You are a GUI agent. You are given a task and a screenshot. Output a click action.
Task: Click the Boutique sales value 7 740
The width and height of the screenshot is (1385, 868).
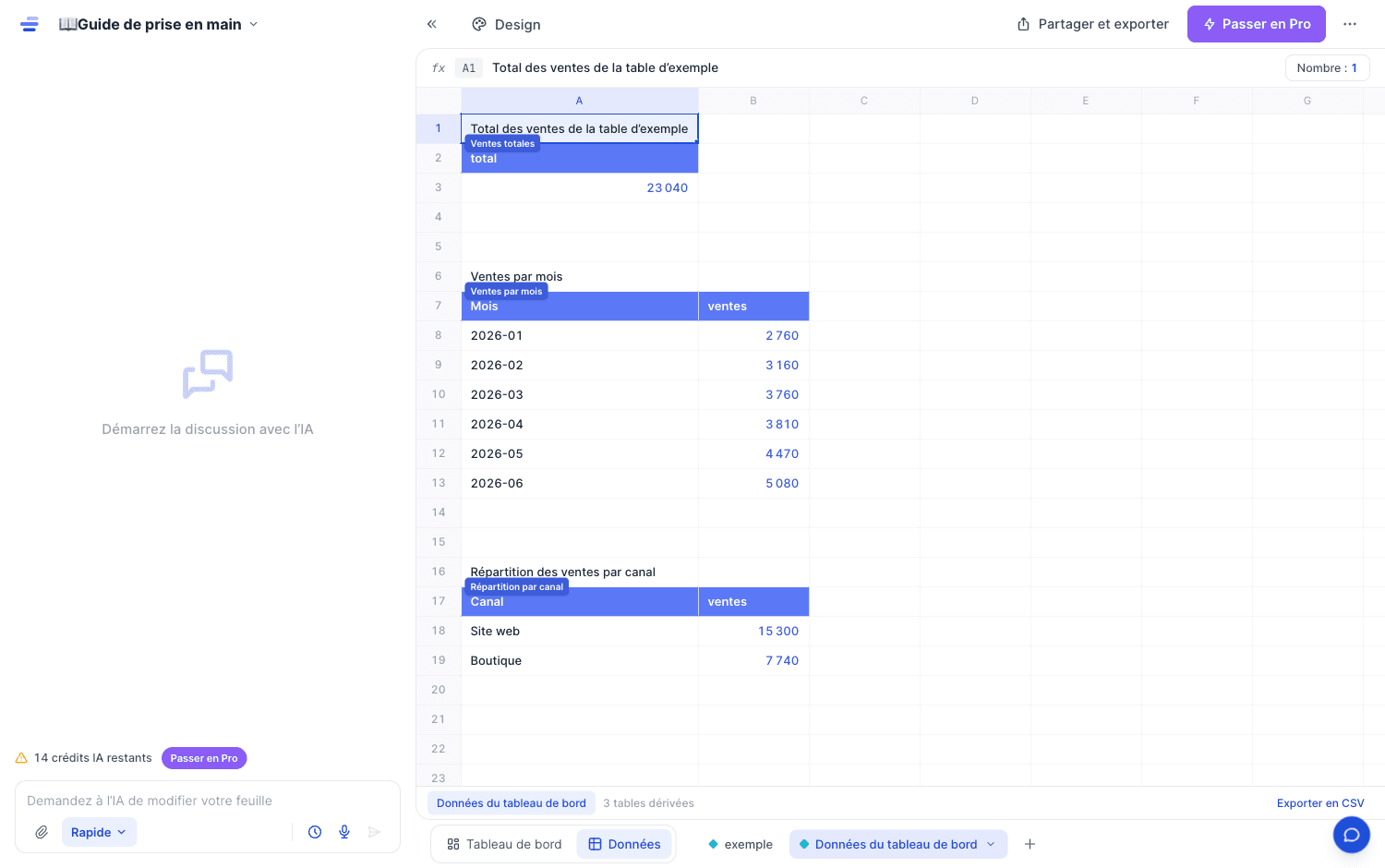tap(782, 660)
